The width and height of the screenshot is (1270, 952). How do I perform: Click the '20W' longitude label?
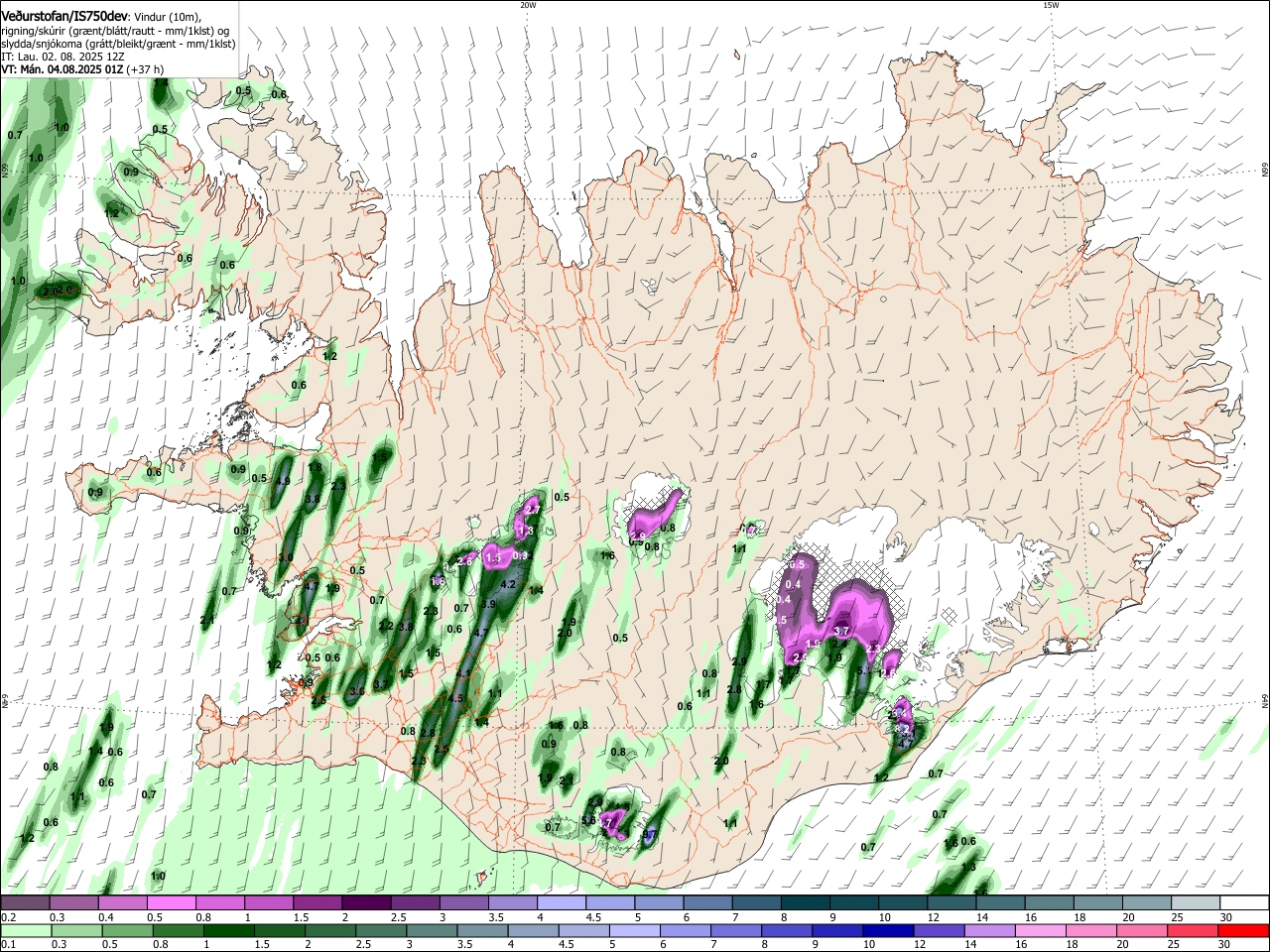point(528,5)
